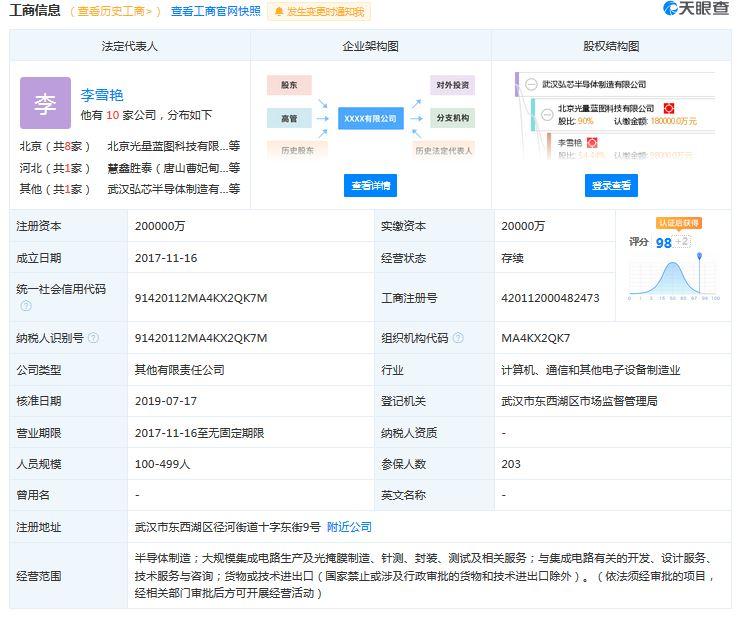Select the 高管 box in structure diagram
The image size is (739, 617).
tap(289, 118)
